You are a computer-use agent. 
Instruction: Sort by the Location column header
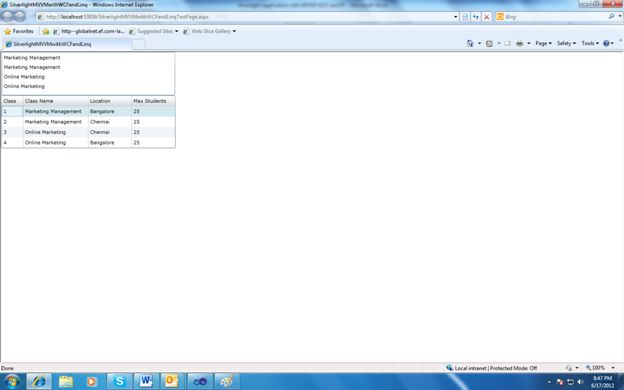point(109,101)
